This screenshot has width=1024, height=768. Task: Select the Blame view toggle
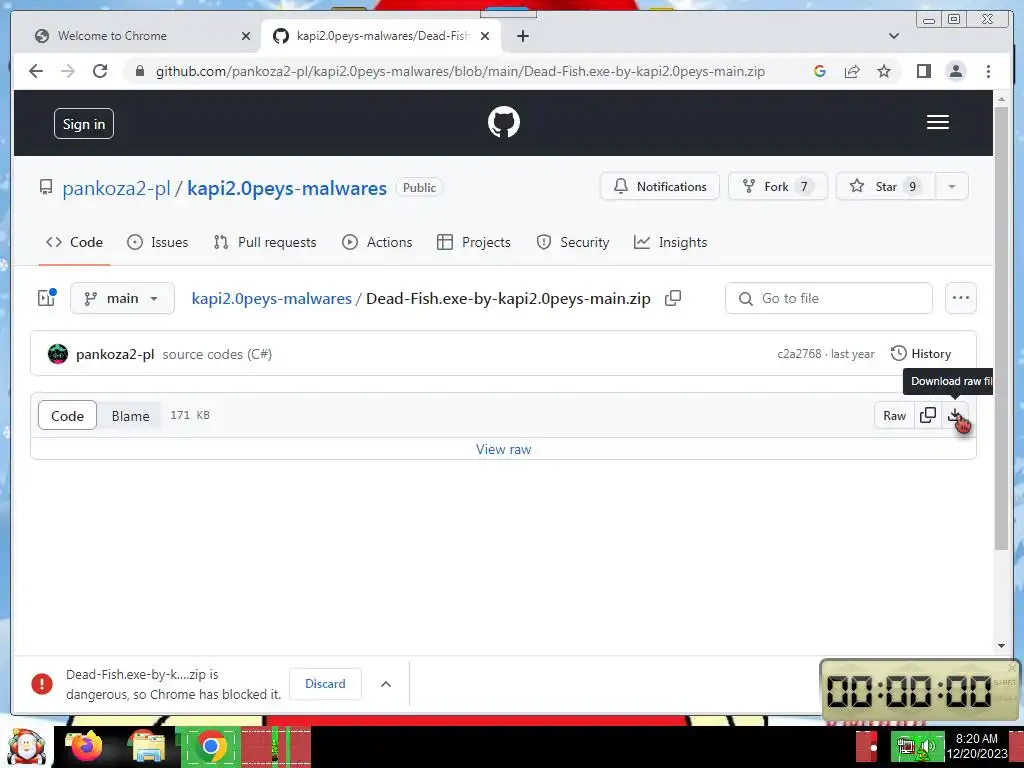130,416
